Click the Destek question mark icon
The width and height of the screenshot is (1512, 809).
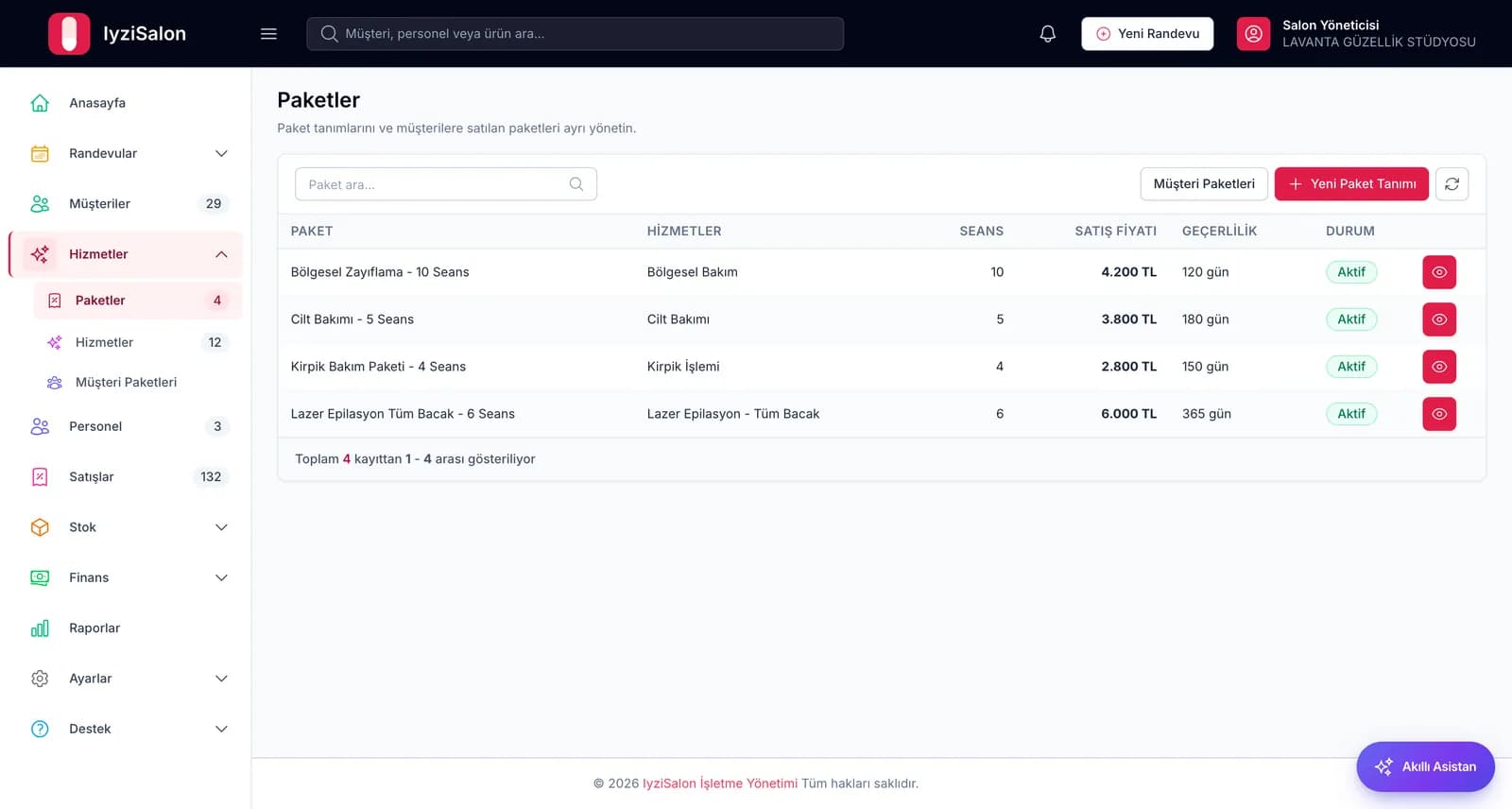40,730
